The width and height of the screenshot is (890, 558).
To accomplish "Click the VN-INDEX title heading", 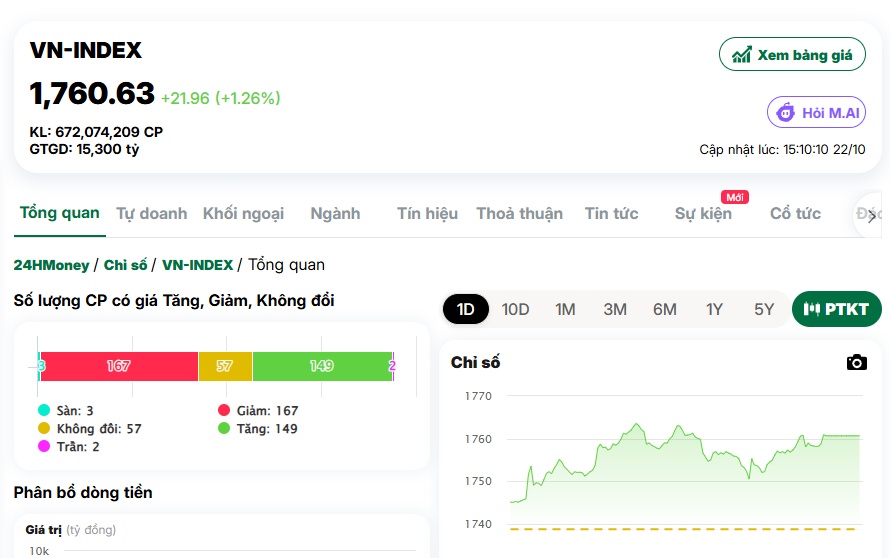I will (x=86, y=50).
